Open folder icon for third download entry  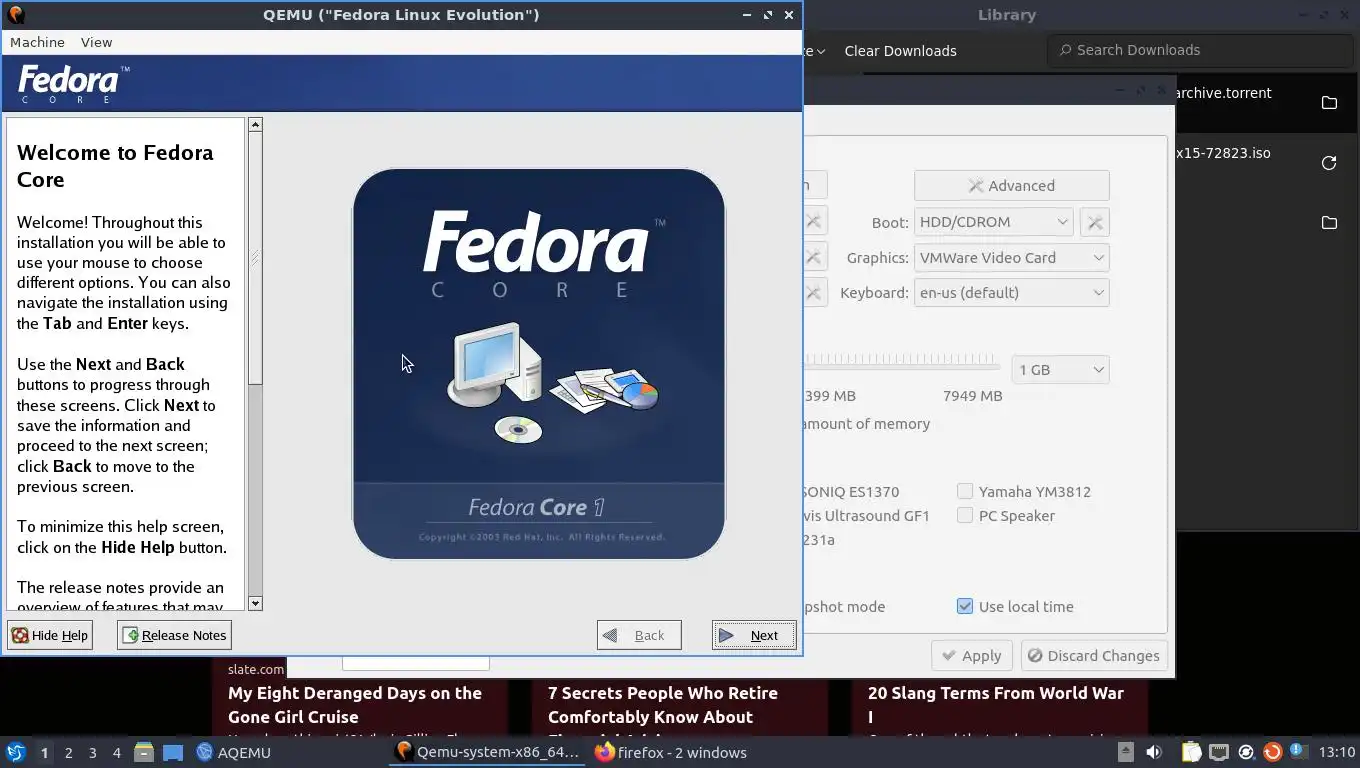tap(1329, 223)
